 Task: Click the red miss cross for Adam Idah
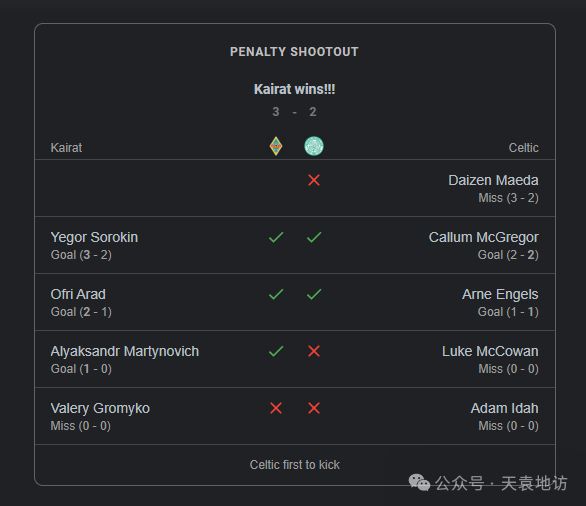click(314, 408)
